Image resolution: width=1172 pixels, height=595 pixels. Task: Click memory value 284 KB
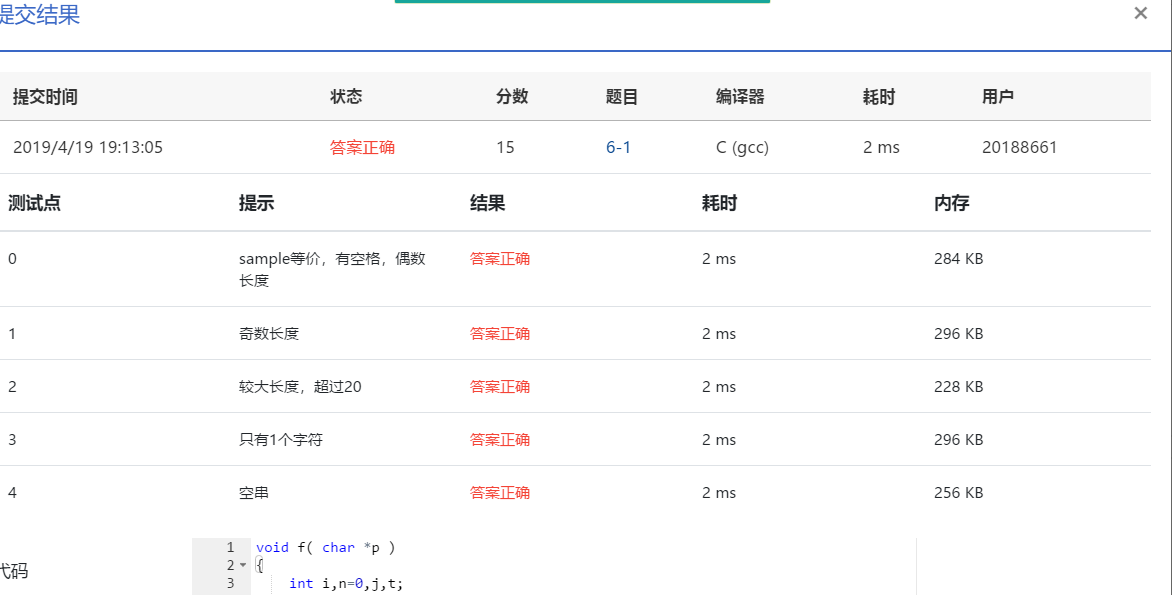[958, 259]
